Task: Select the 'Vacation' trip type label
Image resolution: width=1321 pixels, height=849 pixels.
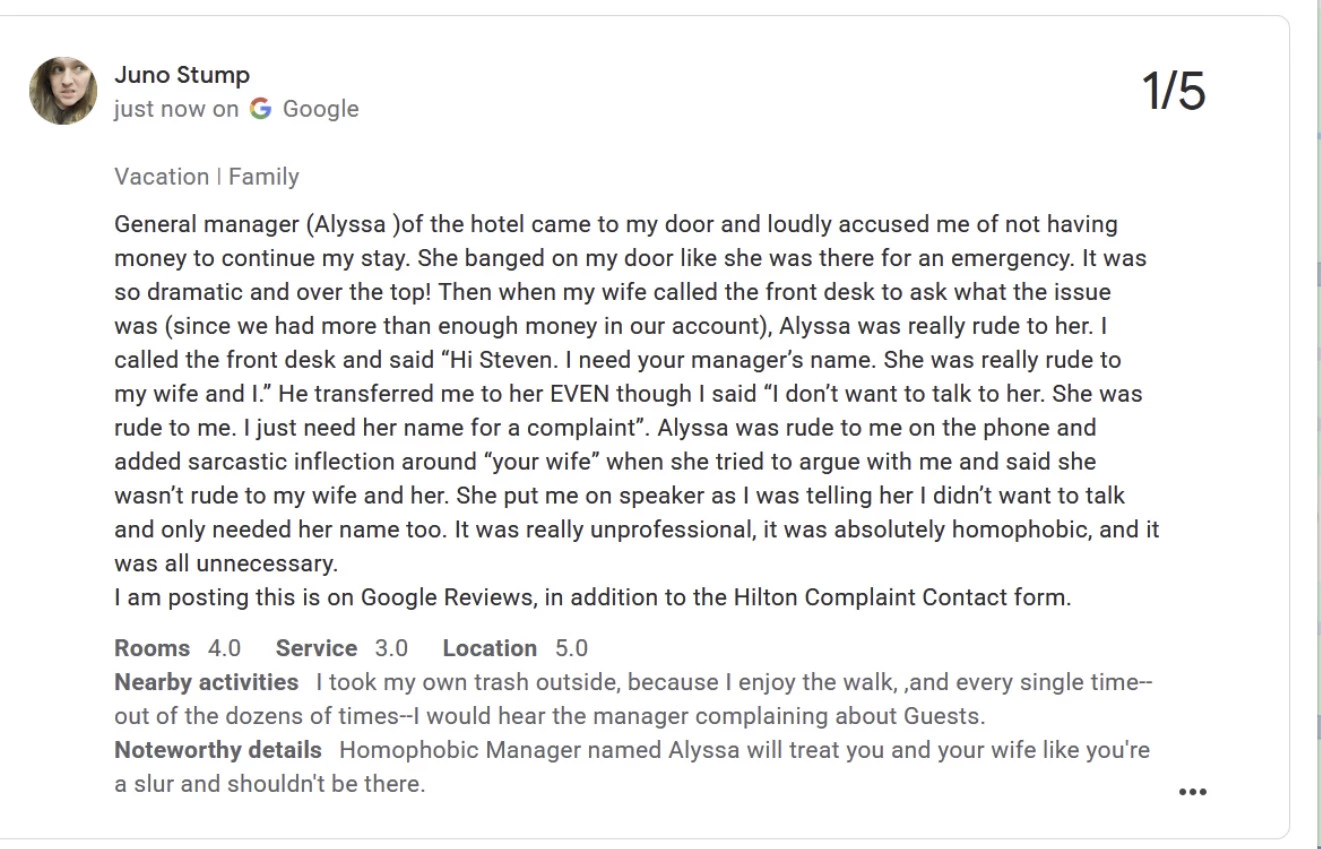Action: point(161,177)
